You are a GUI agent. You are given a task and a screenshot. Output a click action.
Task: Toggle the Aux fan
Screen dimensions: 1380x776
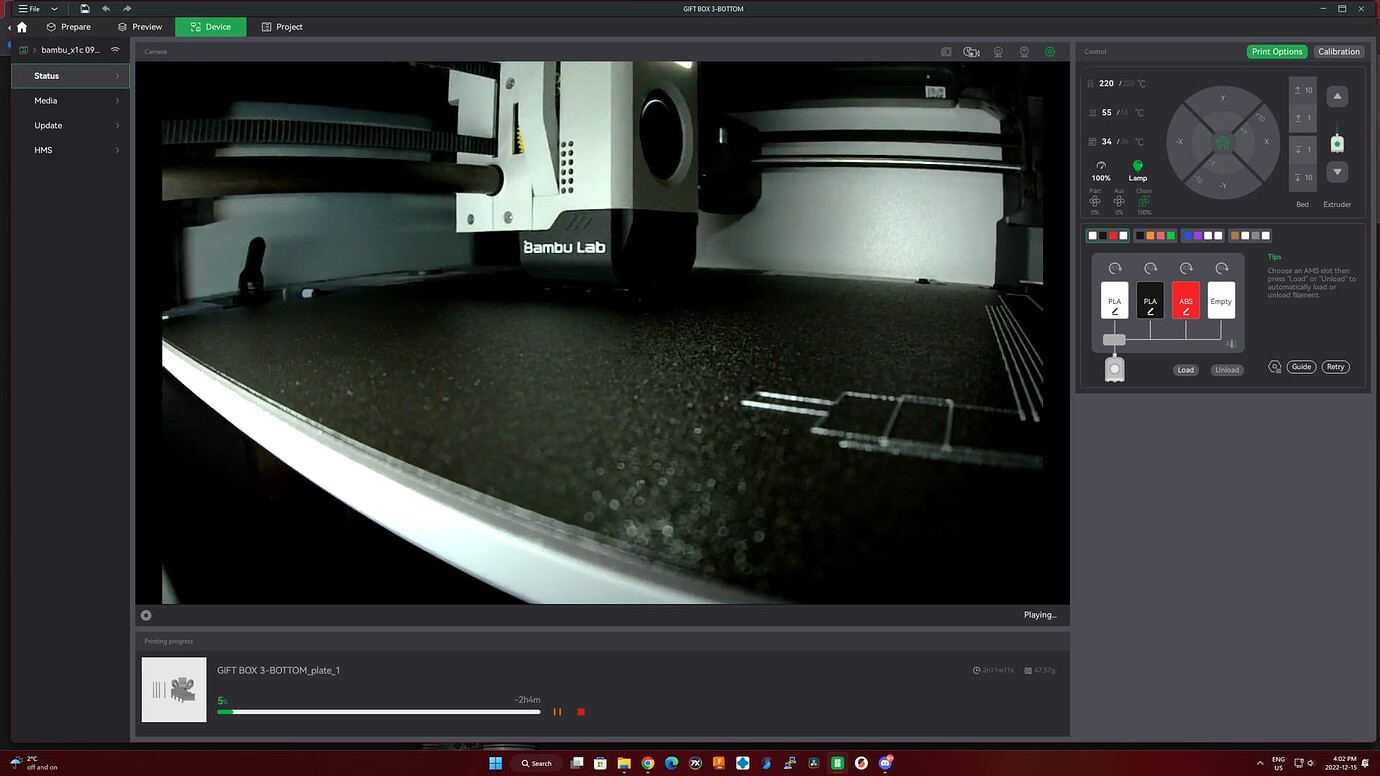(1119, 201)
